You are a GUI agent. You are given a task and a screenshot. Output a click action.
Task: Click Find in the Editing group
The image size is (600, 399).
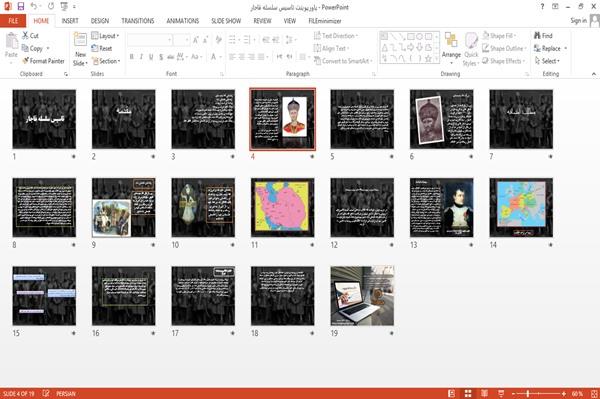click(x=543, y=36)
